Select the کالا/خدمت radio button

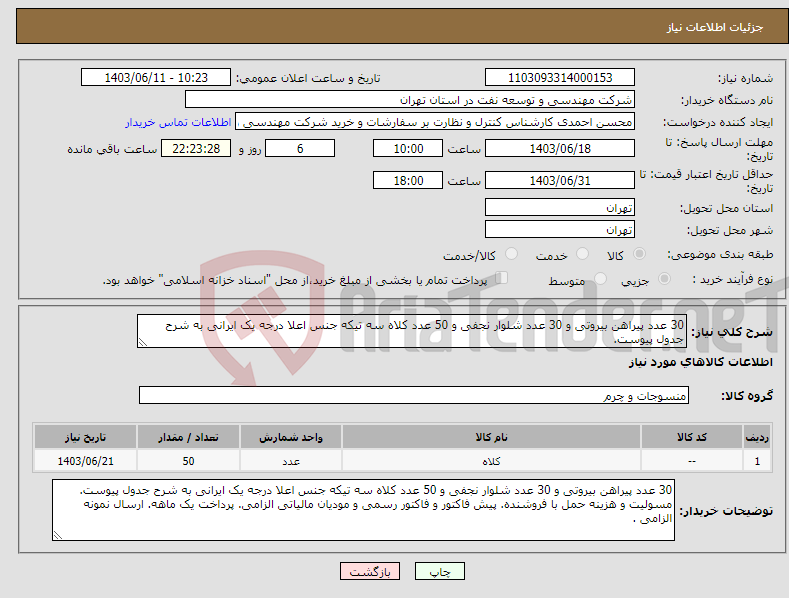pos(511,254)
